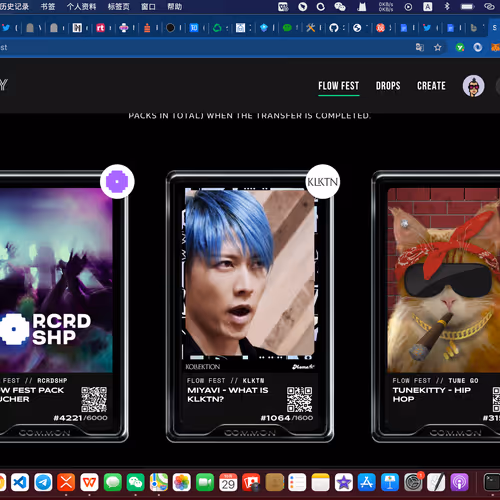Open Keynote from the dock
Screen dimensions: 500x500
(390, 482)
